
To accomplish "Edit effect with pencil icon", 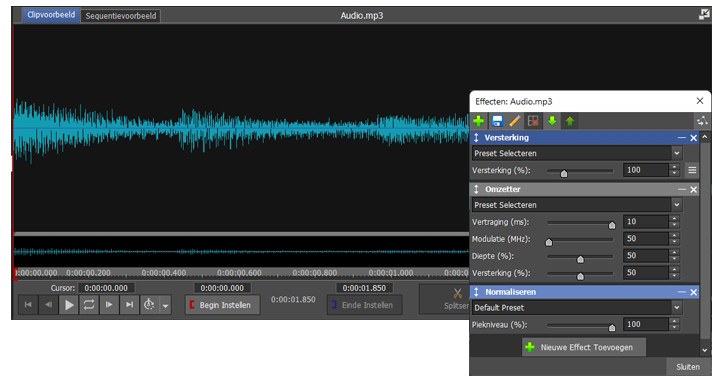I will pyautogui.click(x=515, y=121).
